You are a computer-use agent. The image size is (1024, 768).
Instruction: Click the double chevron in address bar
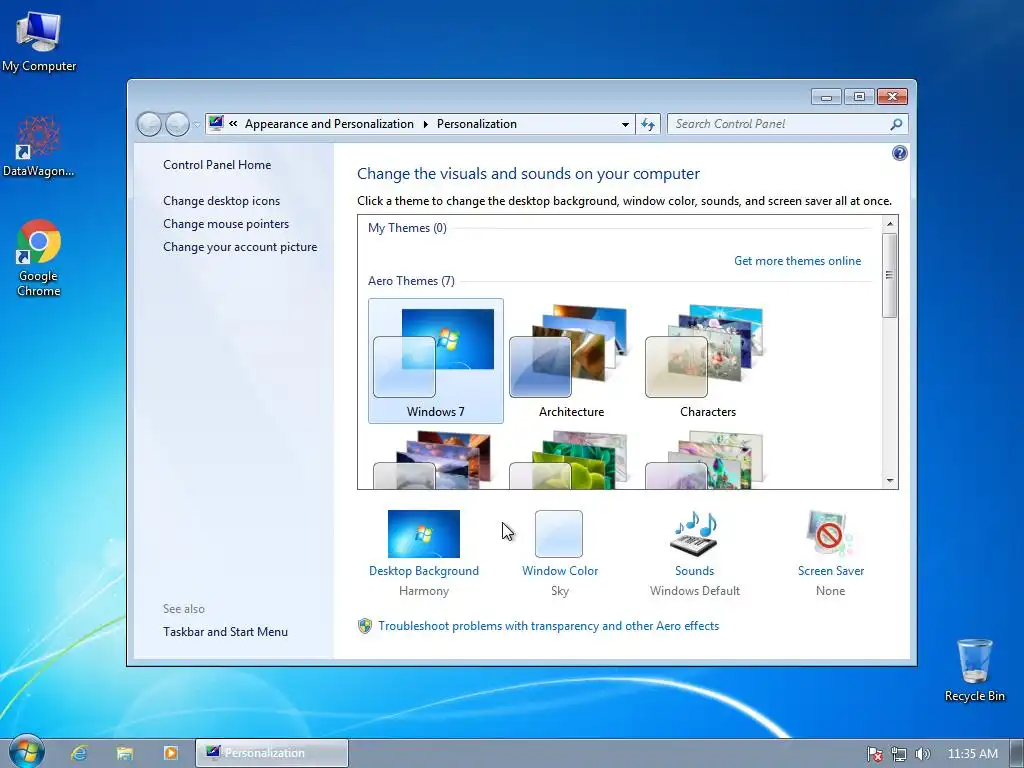[x=233, y=123]
